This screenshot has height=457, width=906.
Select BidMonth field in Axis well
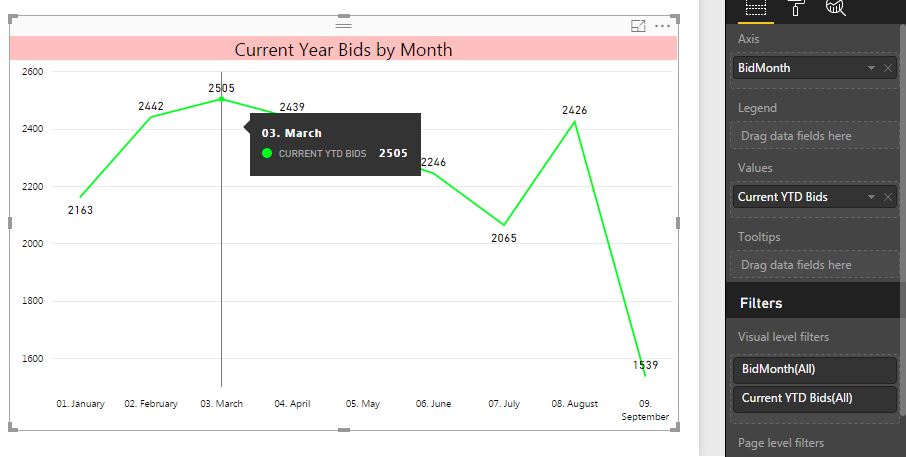tap(814, 68)
